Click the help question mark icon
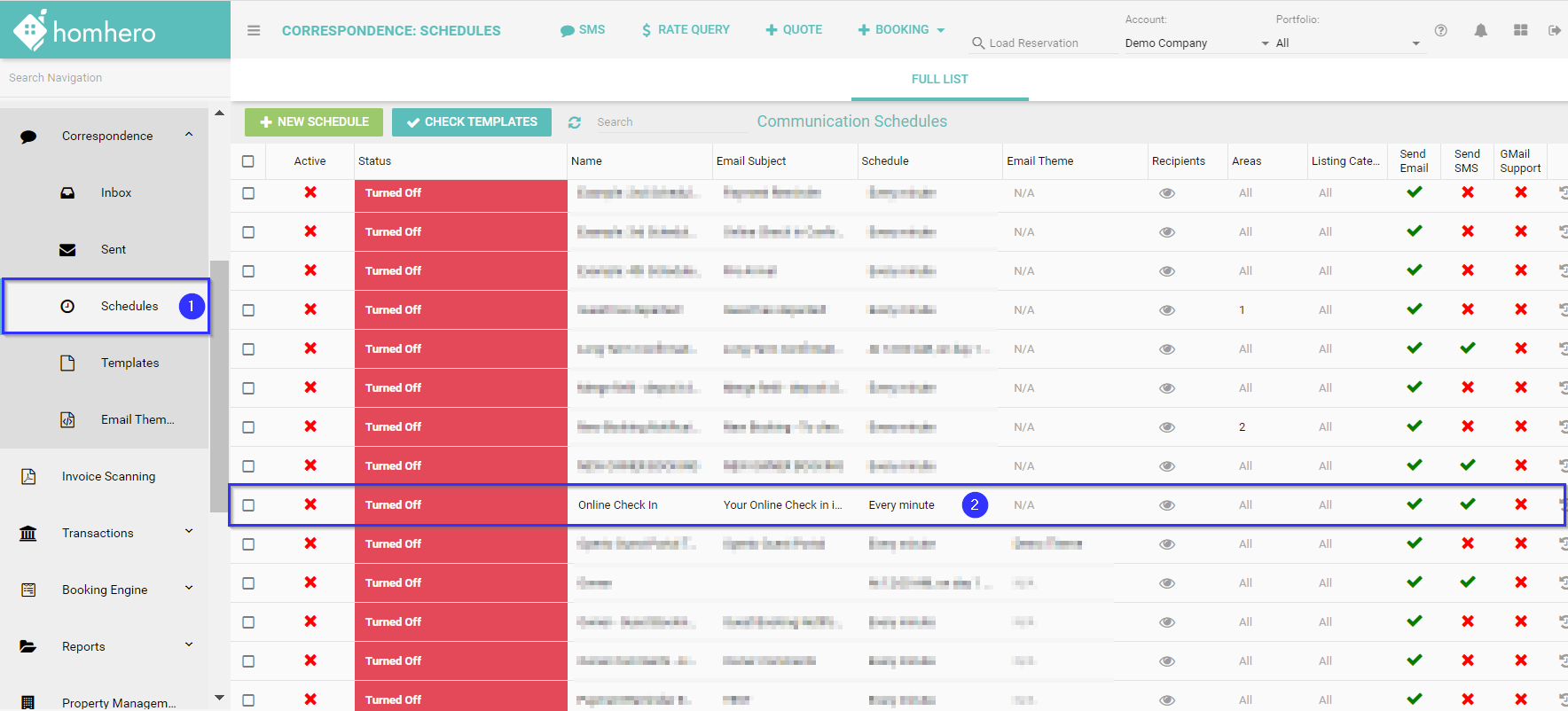Viewport: 1568px width, 711px height. point(1441,30)
